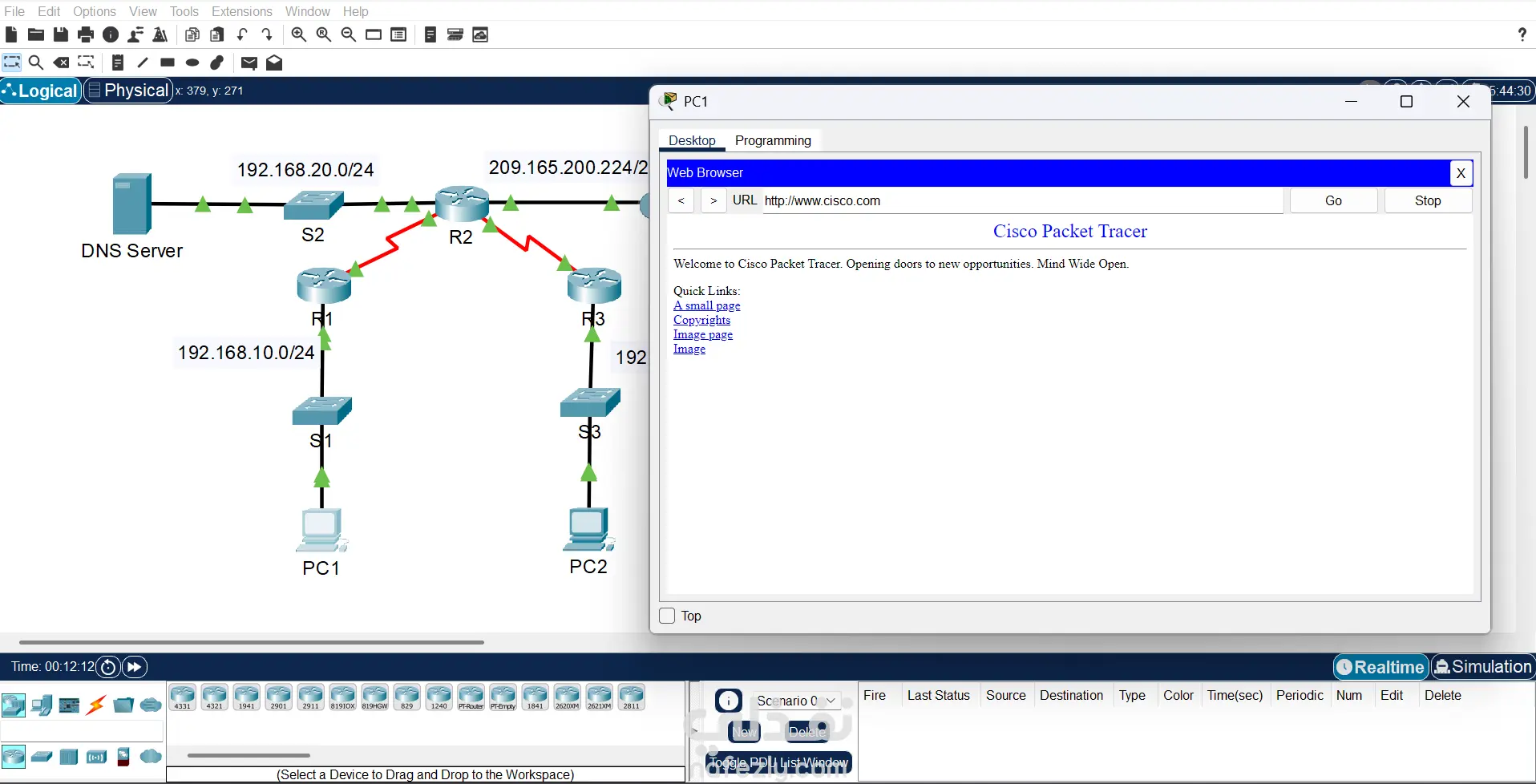Select the PT-Router device
Screen dimensions: 1536x784
pyautogui.click(x=471, y=697)
